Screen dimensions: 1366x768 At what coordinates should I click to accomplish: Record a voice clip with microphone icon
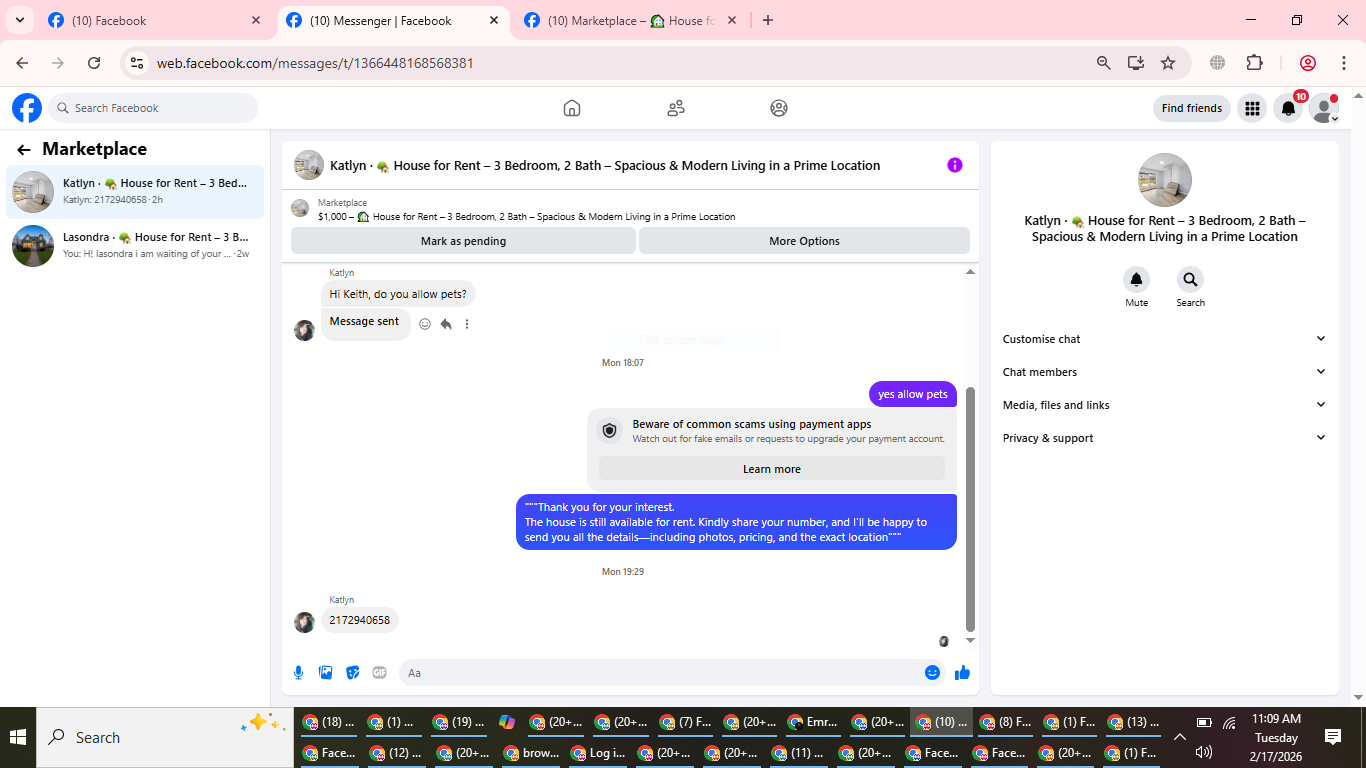coord(298,673)
